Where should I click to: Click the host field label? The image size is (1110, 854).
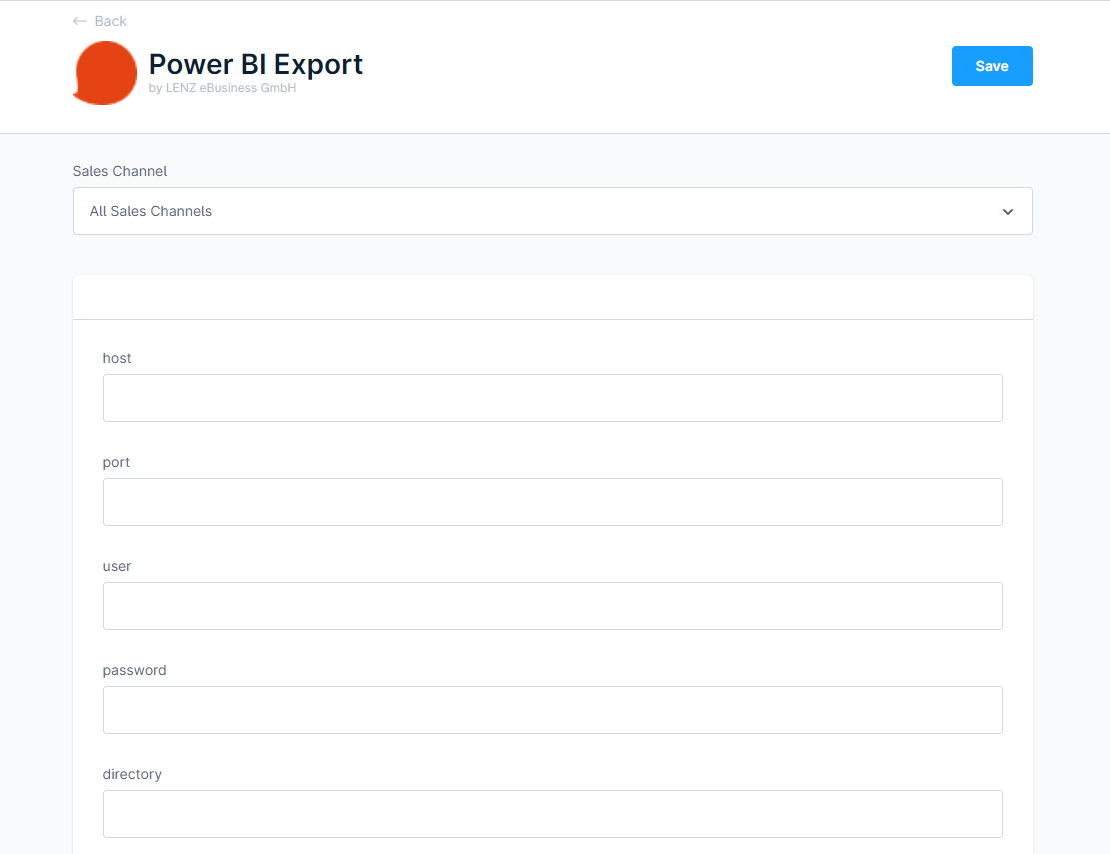(117, 358)
